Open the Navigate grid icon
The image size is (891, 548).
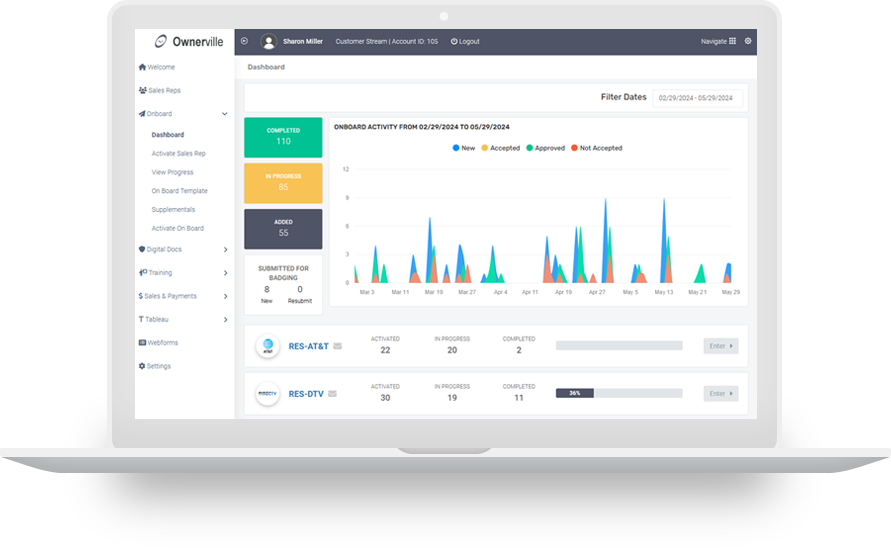pos(732,41)
